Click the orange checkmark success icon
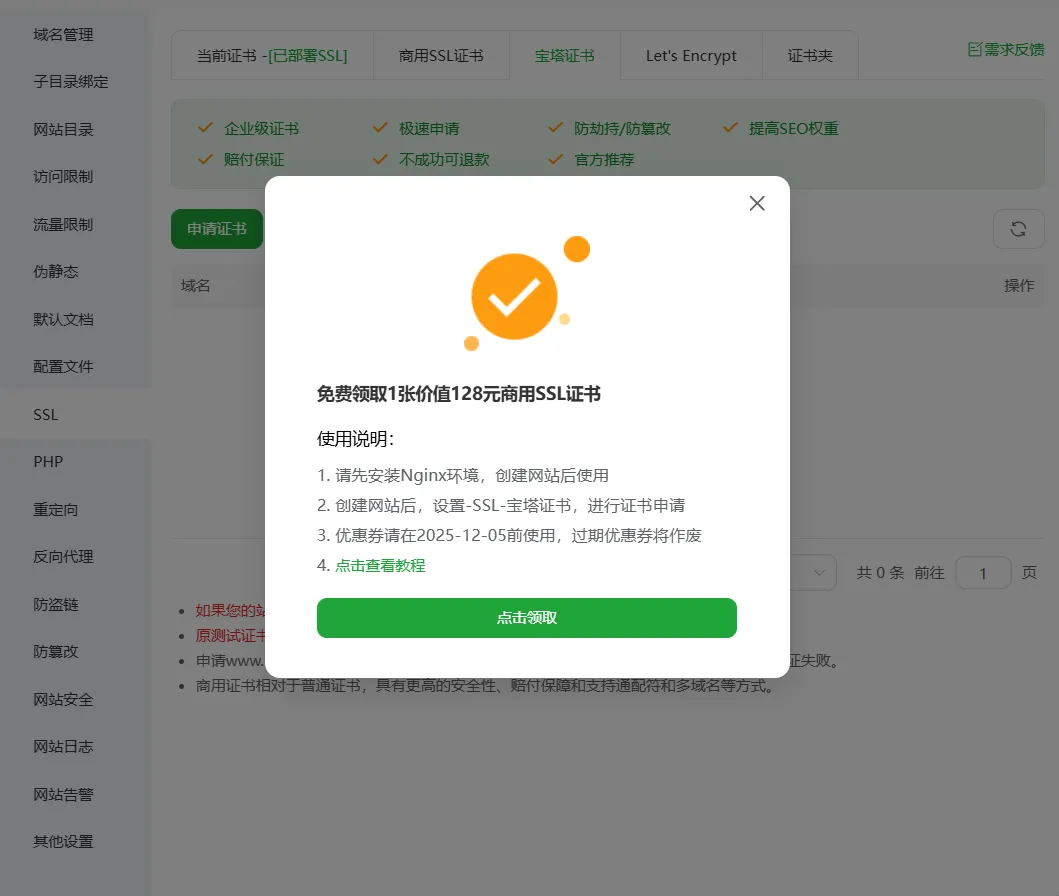 [x=514, y=296]
